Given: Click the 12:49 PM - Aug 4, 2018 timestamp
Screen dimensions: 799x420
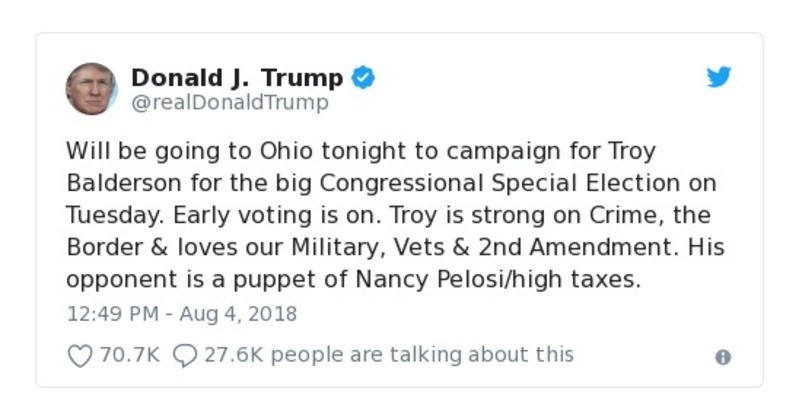Looking at the screenshot, I should (x=182, y=313).
